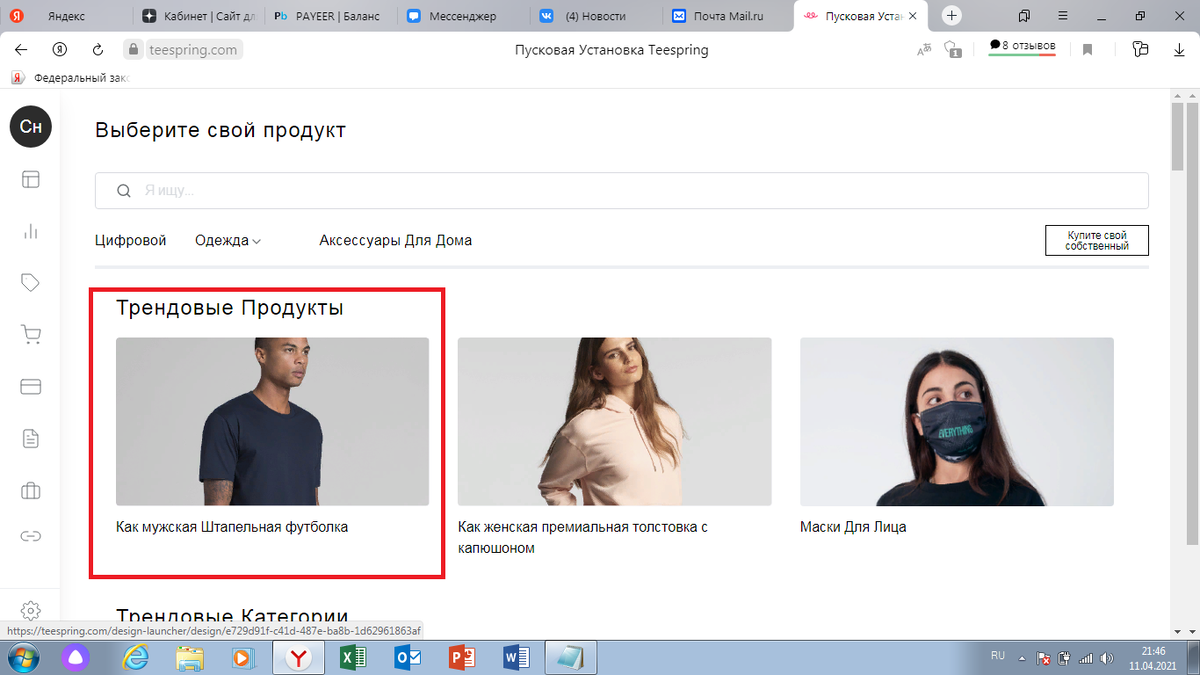1200x675 pixels.
Task: Open the dashboard layout icon in sidebar
Action: pyautogui.click(x=30, y=180)
